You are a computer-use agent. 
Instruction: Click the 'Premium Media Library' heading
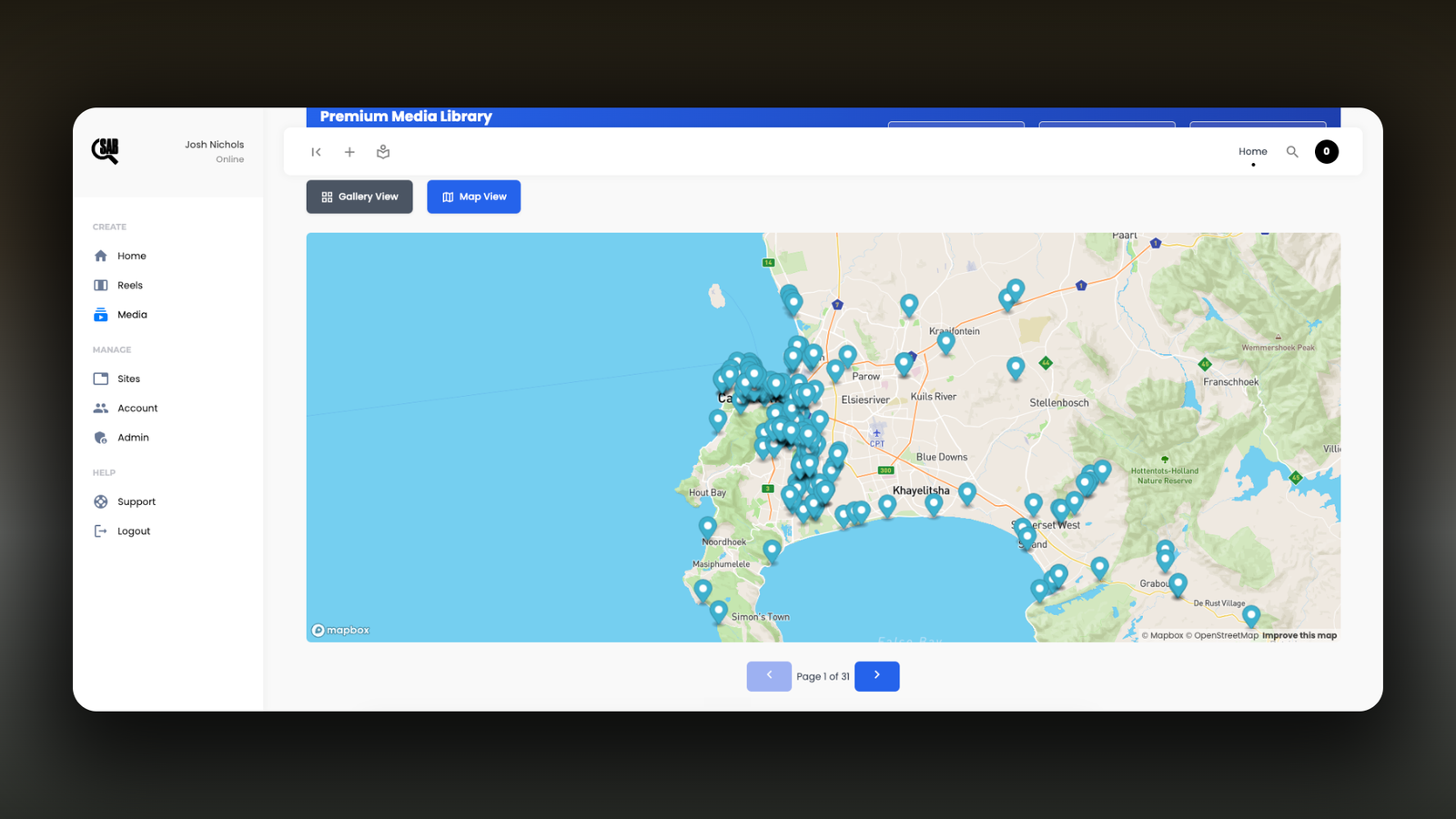pyautogui.click(x=406, y=116)
